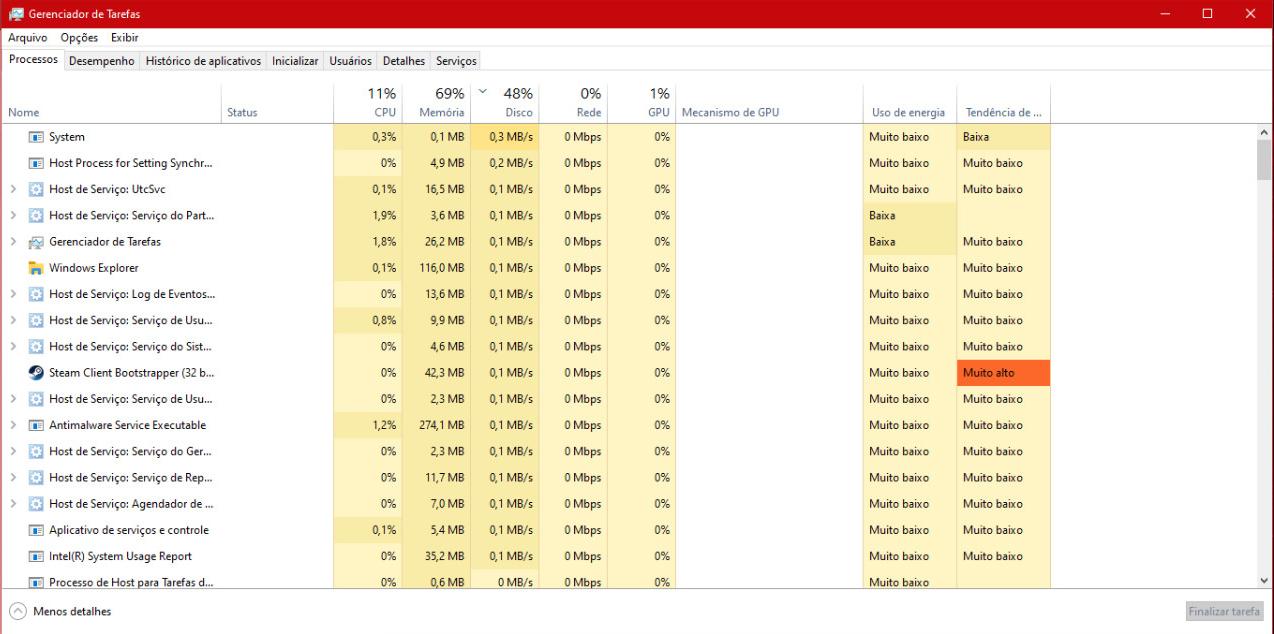Click the Gerenciador de Tarefas process icon

point(36,242)
